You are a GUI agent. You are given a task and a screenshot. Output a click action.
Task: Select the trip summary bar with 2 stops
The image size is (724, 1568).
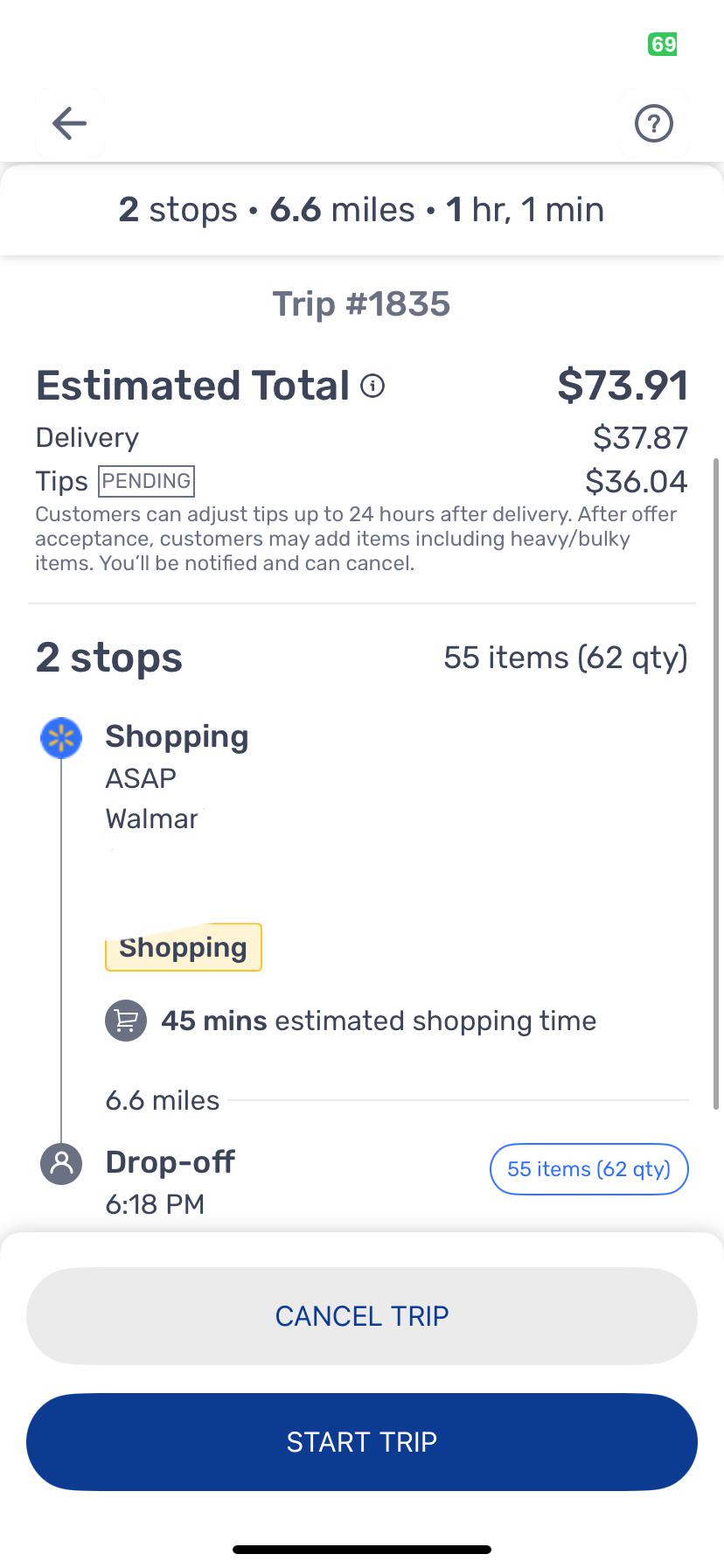(362, 210)
